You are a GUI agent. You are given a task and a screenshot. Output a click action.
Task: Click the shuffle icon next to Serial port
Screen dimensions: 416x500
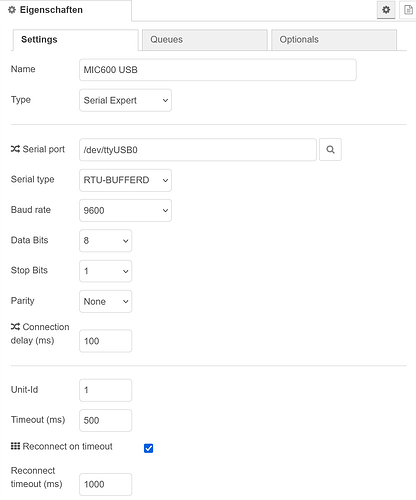[x=15, y=149]
